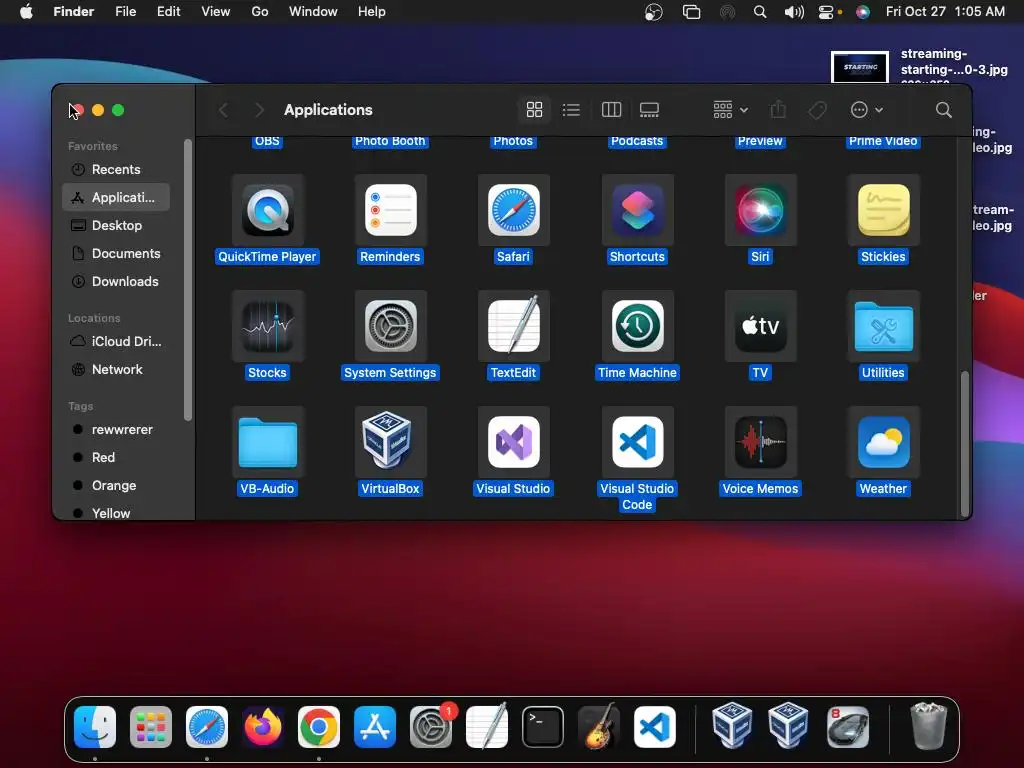Image resolution: width=1024 pixels, height=768 pixels.
Task: Go forward with the right chevron
Action: [x=259, y=110]
